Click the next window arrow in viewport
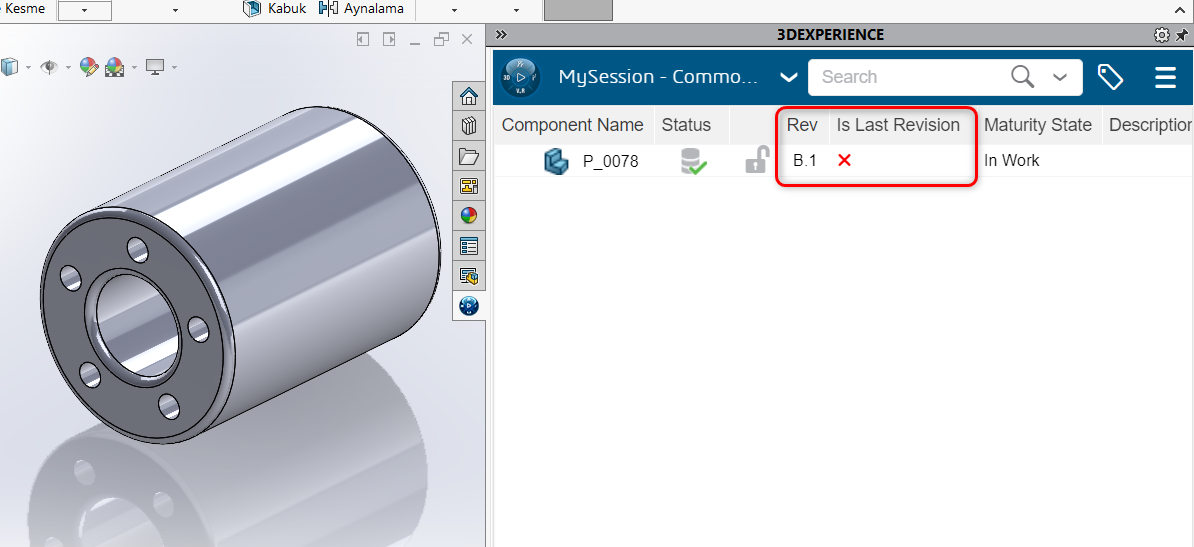Image resolution: width=1194 pixels, height=547 pixels. (x=389, y=40)
